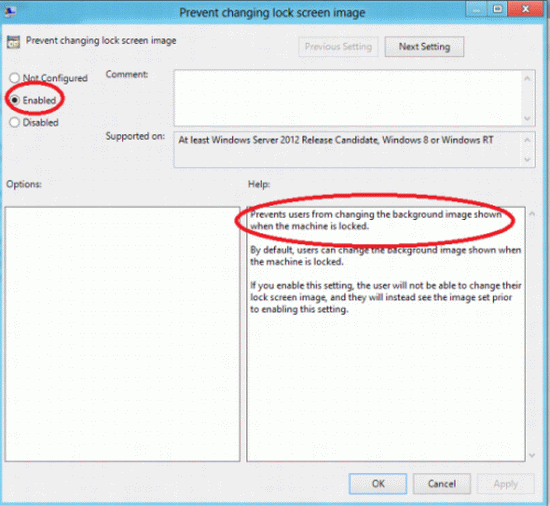Click the 'By default, users can change' help paragraph

(385, 256)
